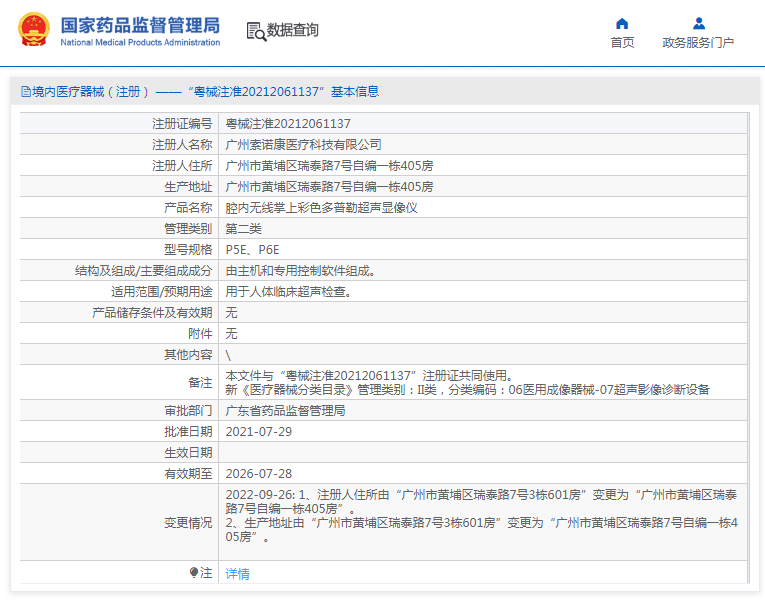765x606 pixels.
Task: Click the English National Medical Products Administration subtitle
Action: tap(140, 43)
